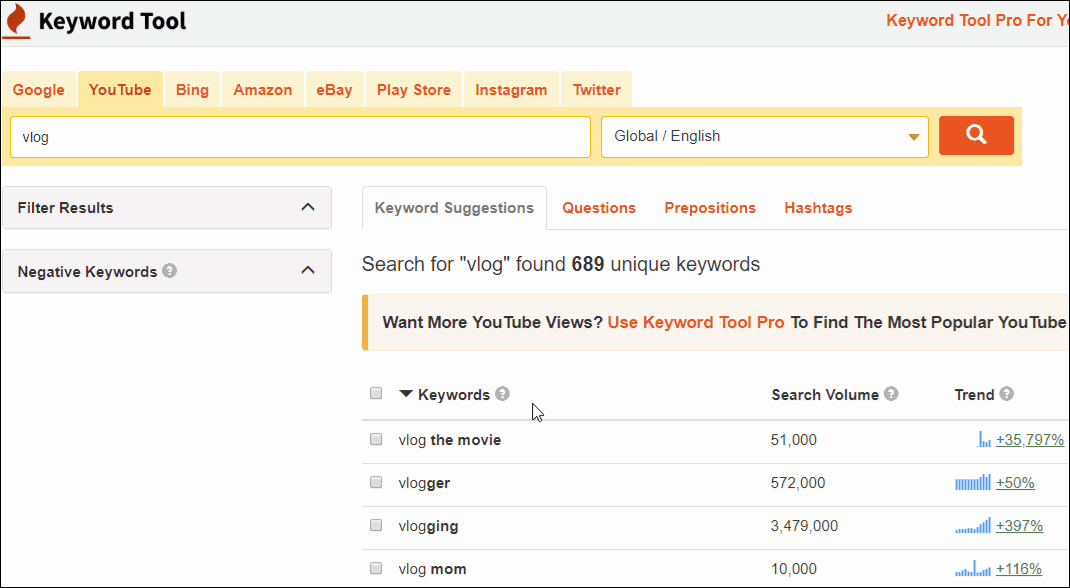Switch to the Bing tab

point(192,89)
